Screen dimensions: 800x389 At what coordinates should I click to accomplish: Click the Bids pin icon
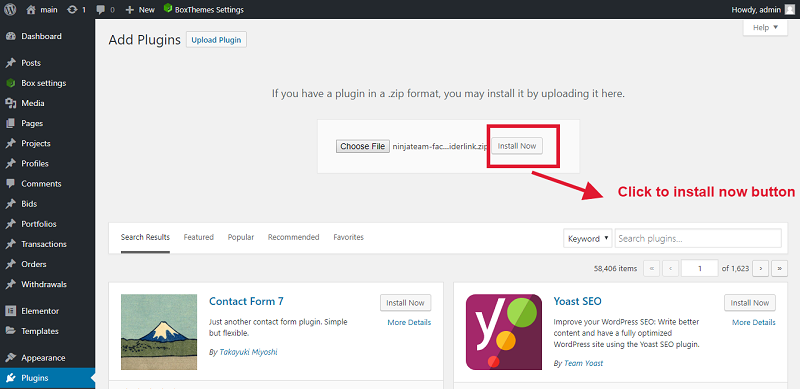tap(10, 204)
